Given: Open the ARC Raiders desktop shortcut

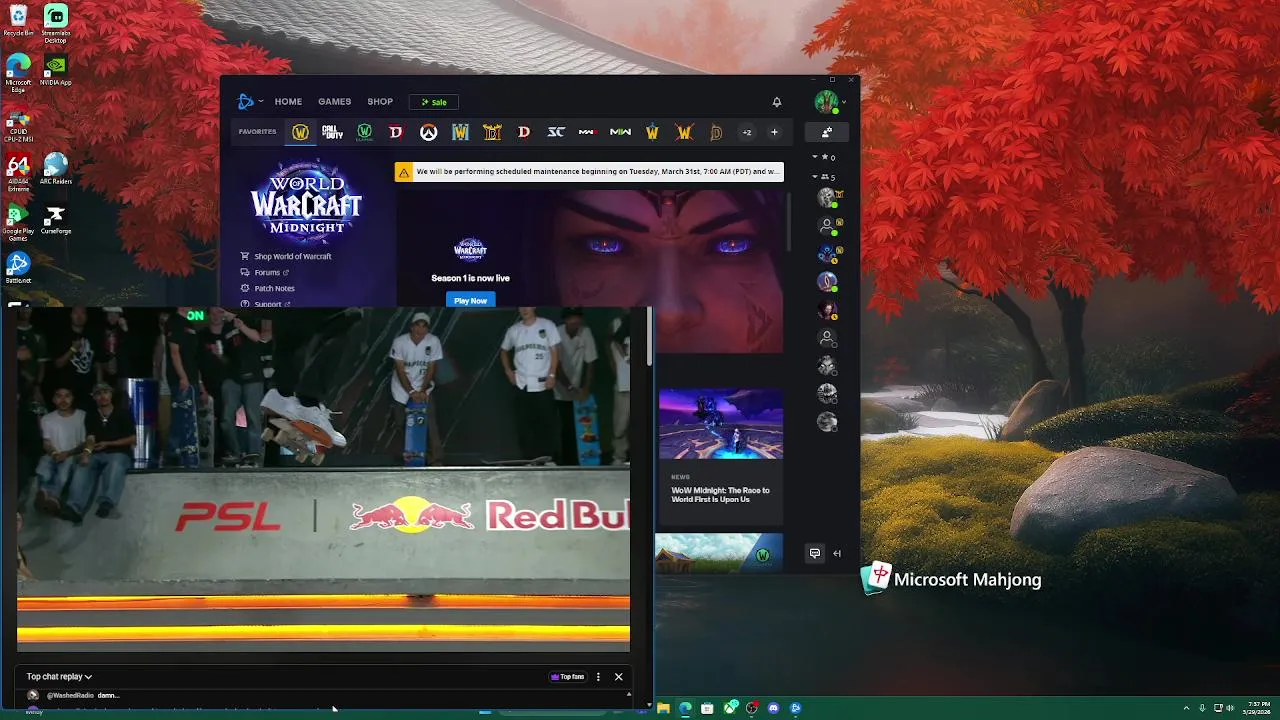Looking at the screenshot, I should pyautogui.click(x=56, y=169).
